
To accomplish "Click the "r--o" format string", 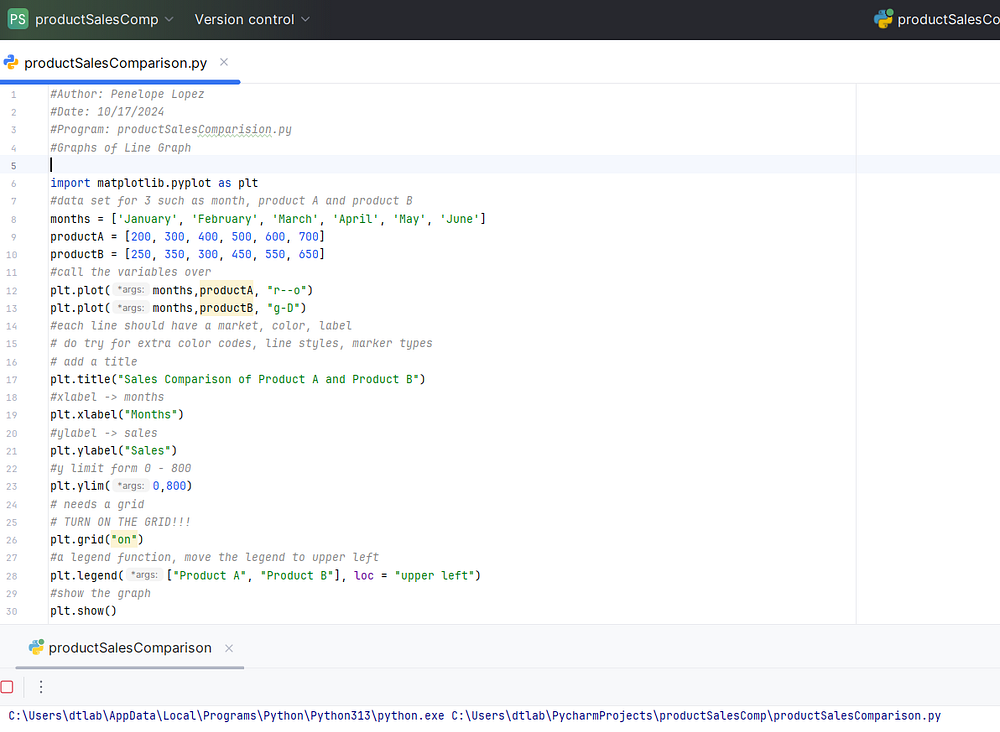I will coord(286,290).
